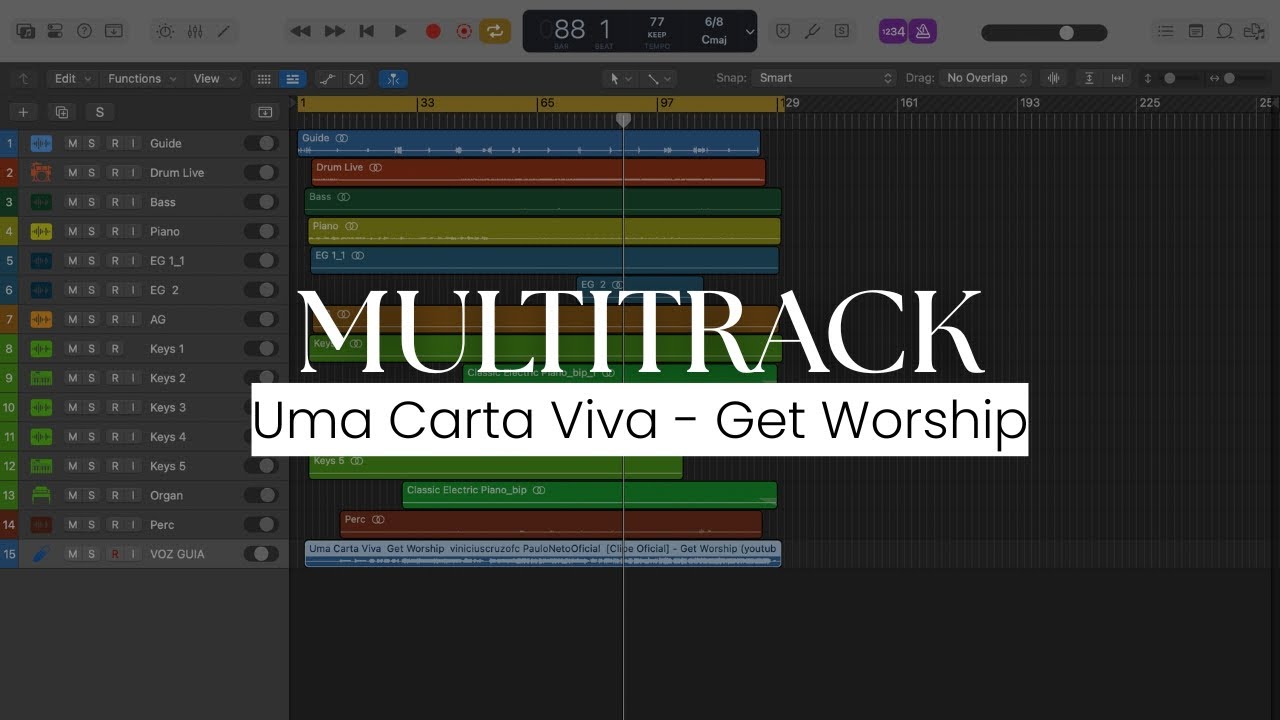Open the List Editors icon
This screenshot has height=720, width=1280.
click(1165, 31)
